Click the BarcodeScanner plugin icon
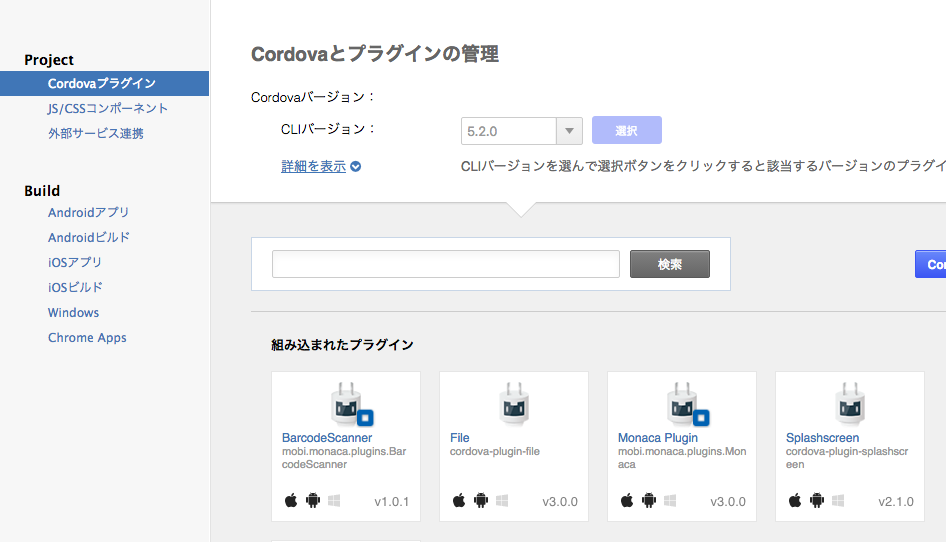This screenshot has width=946, height=542. tap(351, 404)
